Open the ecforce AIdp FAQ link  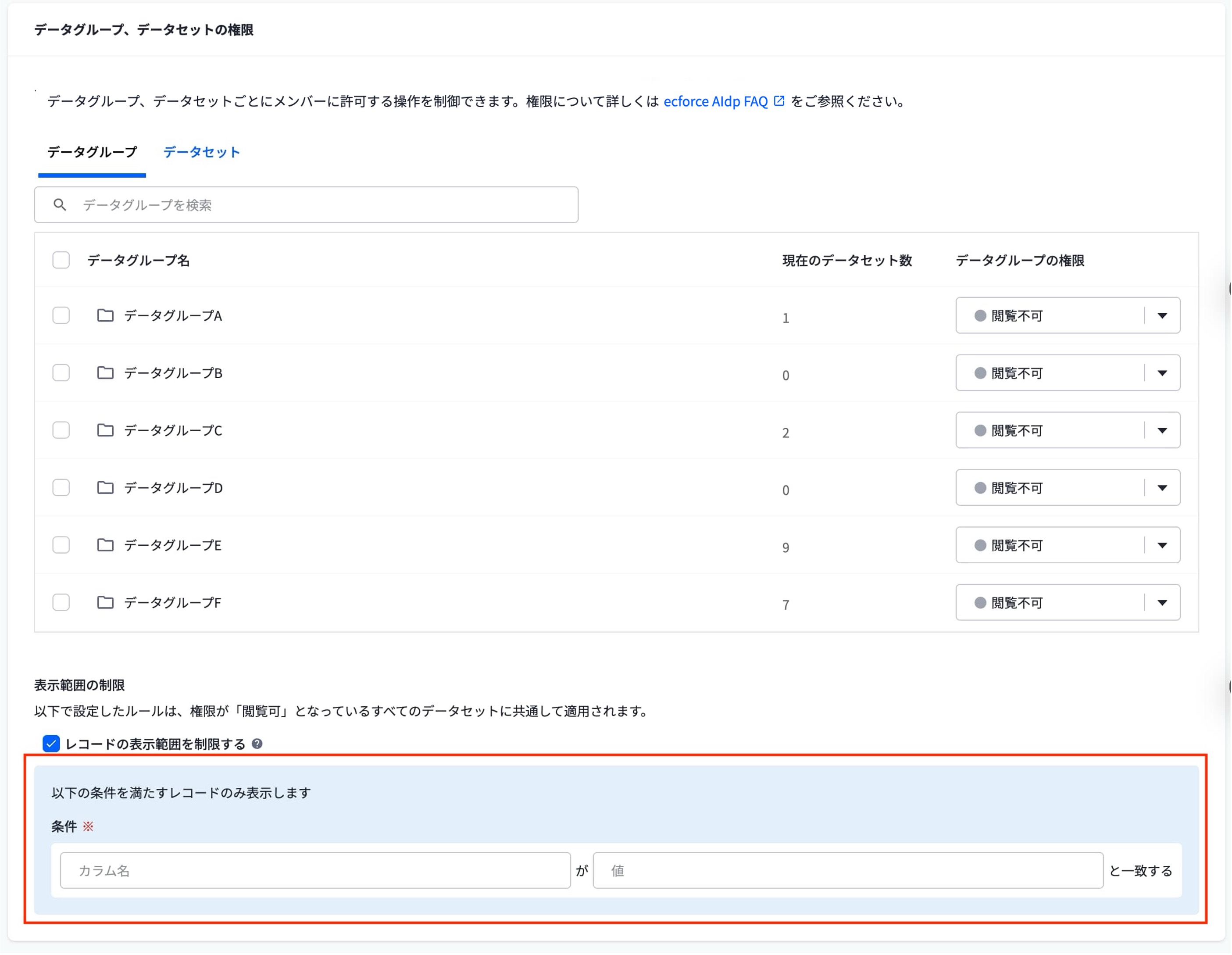pos(715,101)
